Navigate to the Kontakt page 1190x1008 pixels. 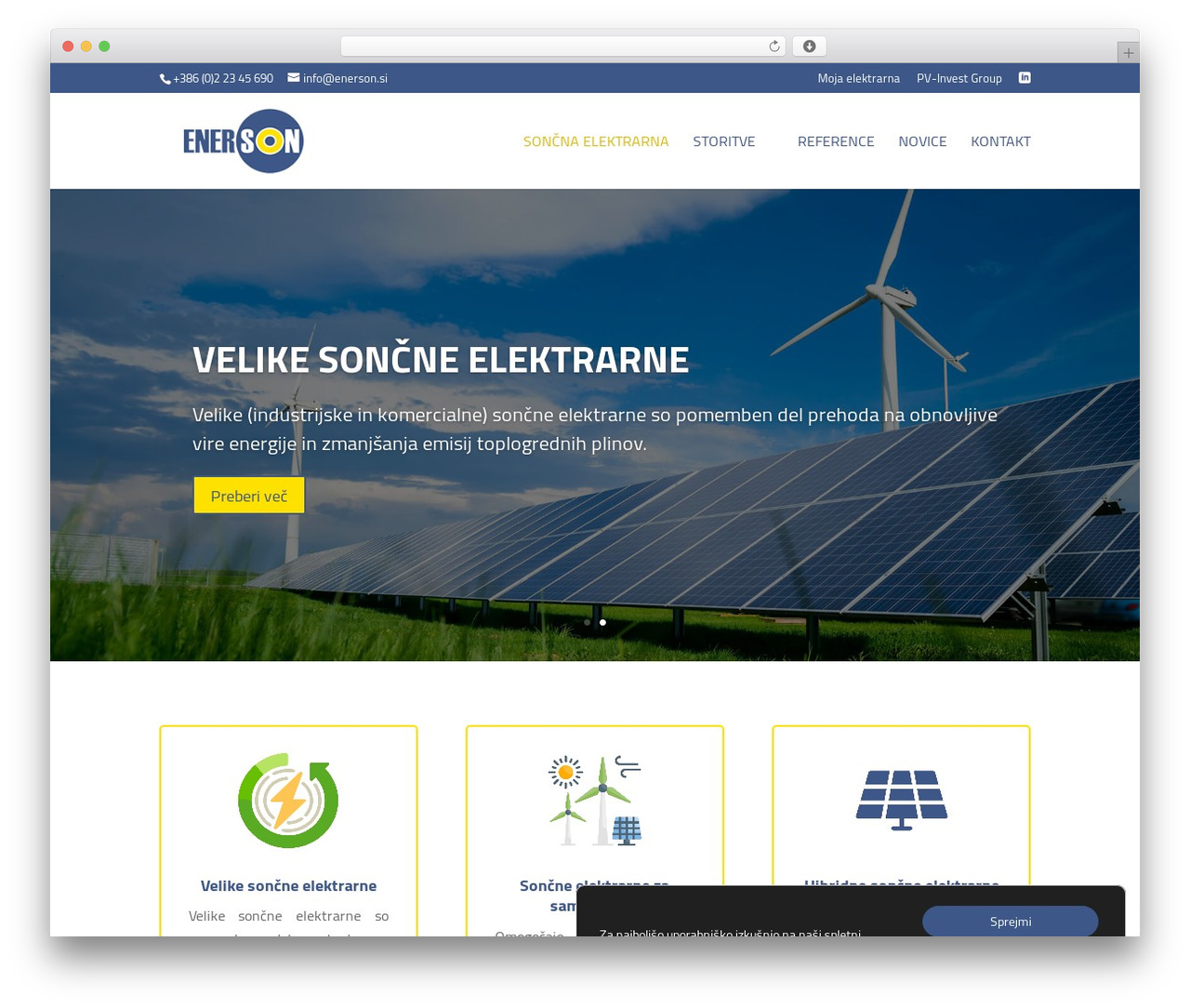coord(1000,141)
